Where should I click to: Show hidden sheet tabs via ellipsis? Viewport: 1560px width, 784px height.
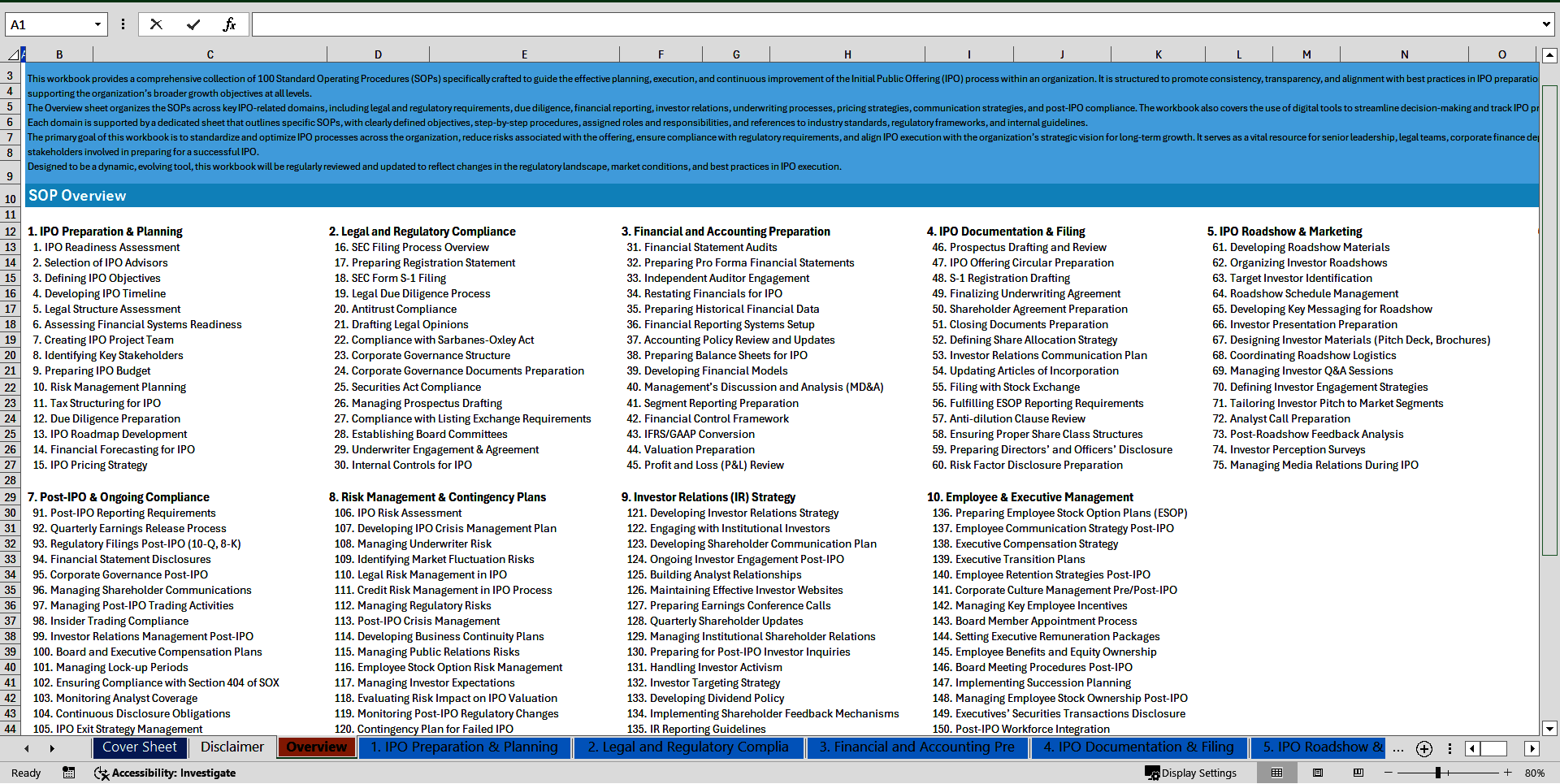click(x=1397, y=748)
